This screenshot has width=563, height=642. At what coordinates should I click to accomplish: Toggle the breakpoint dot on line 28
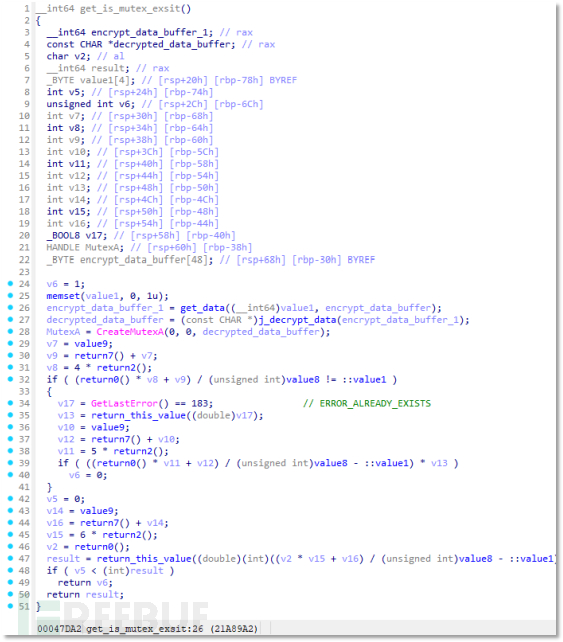pos(10,331)
